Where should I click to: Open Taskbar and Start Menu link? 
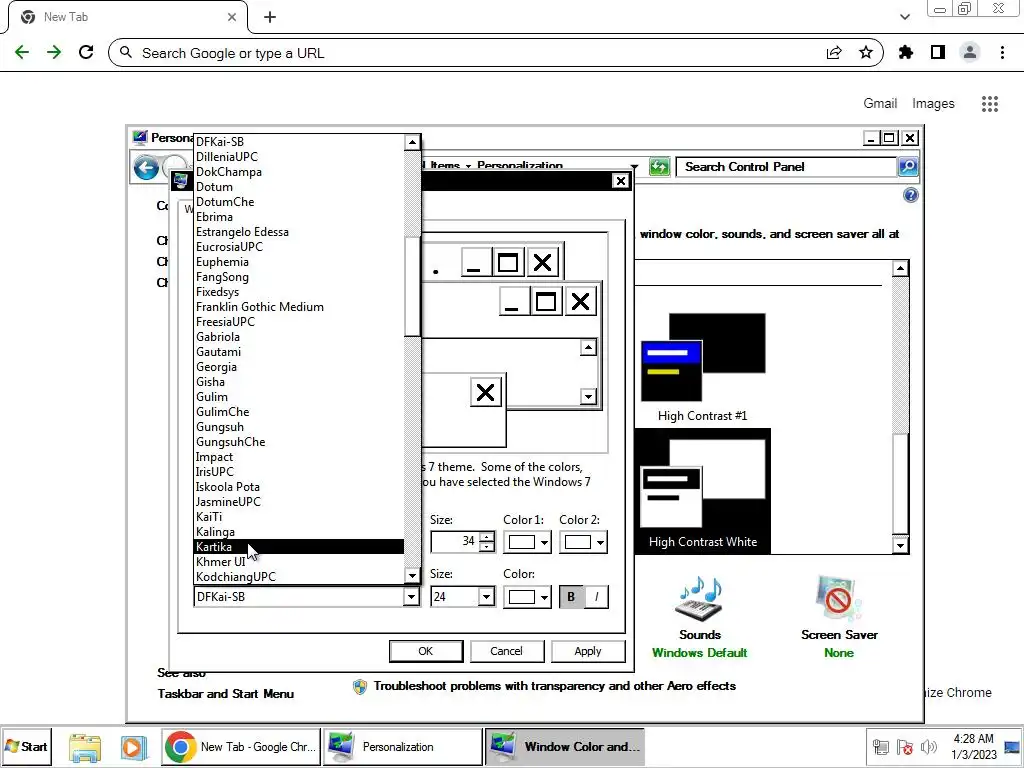tap(225, 694)
